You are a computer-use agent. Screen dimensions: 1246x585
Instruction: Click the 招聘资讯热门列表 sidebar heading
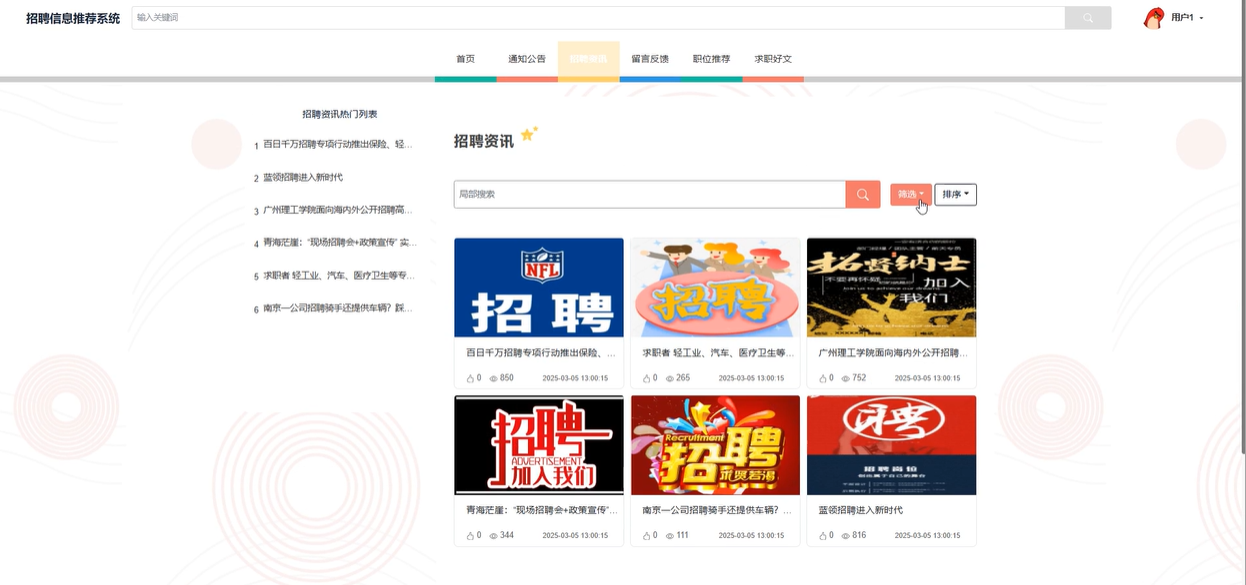340,114
